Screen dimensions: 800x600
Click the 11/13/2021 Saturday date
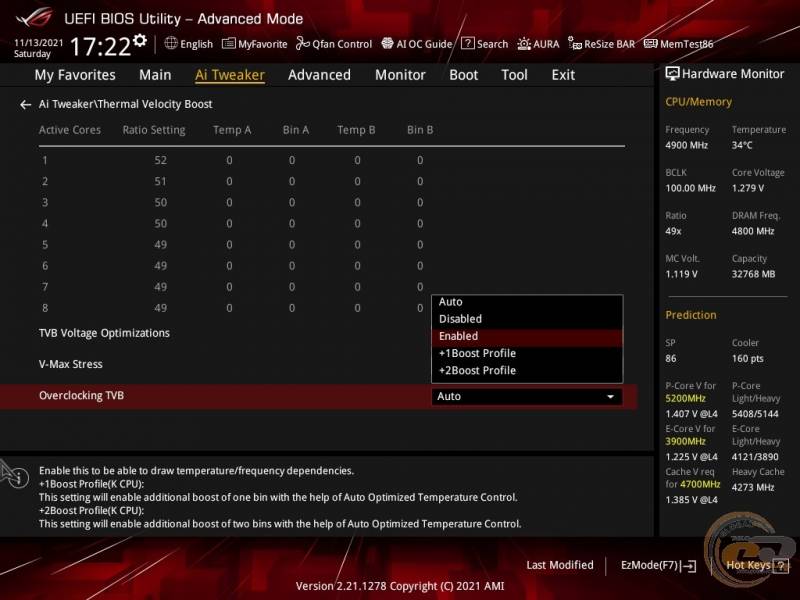coord(38,48)
